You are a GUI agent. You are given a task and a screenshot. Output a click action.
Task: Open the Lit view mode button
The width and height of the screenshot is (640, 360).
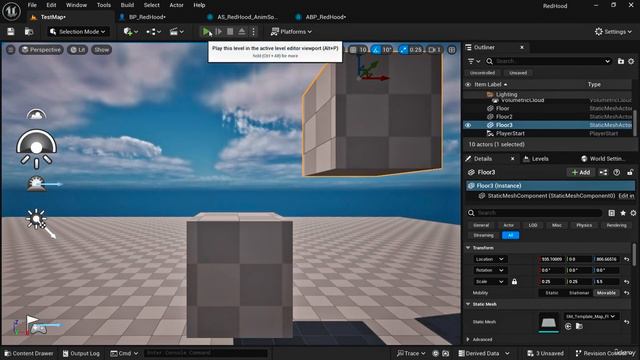pos(78,50)
